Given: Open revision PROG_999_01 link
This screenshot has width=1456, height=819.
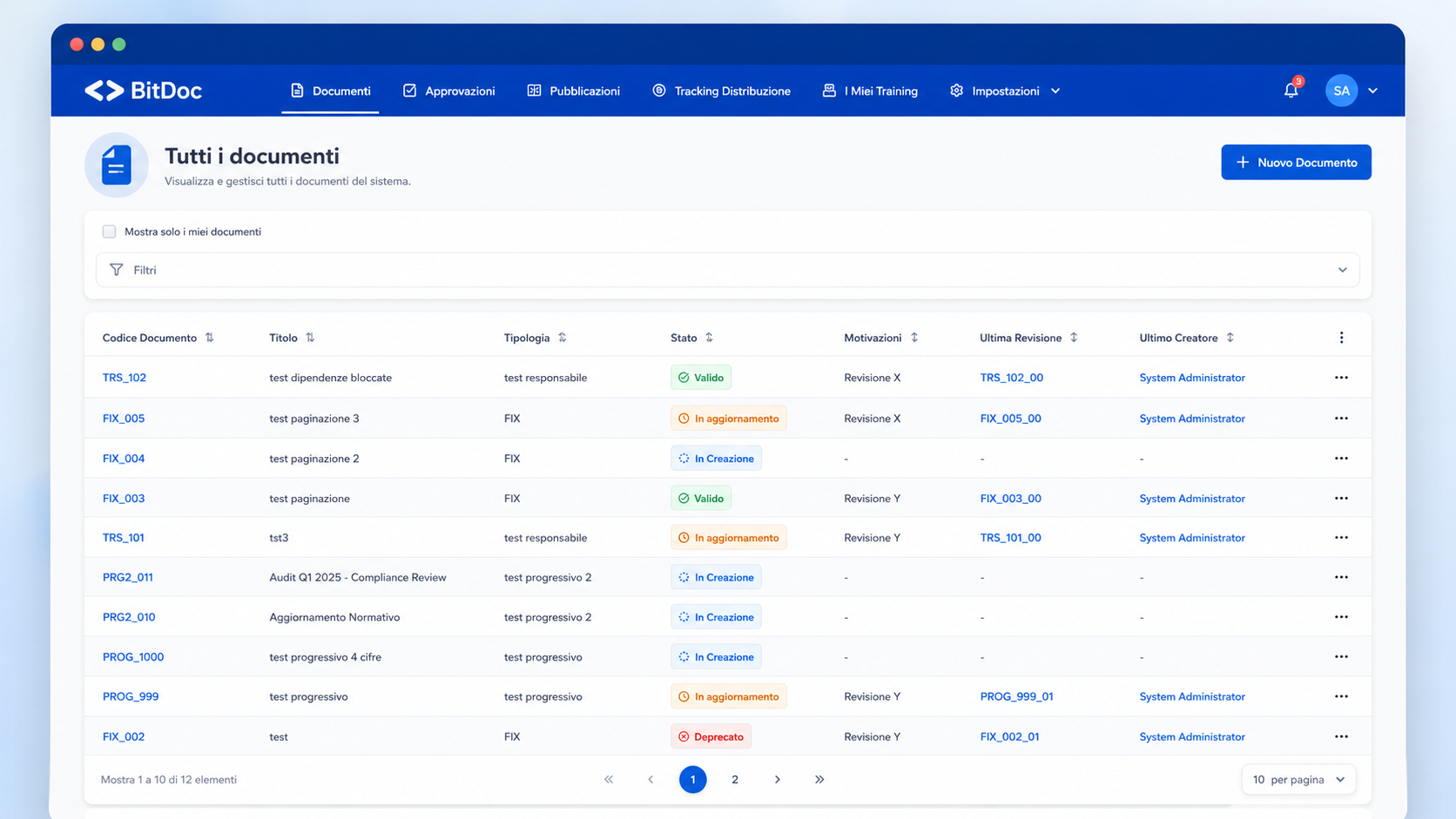Looking at the screenshot, I should (1016, 696).
